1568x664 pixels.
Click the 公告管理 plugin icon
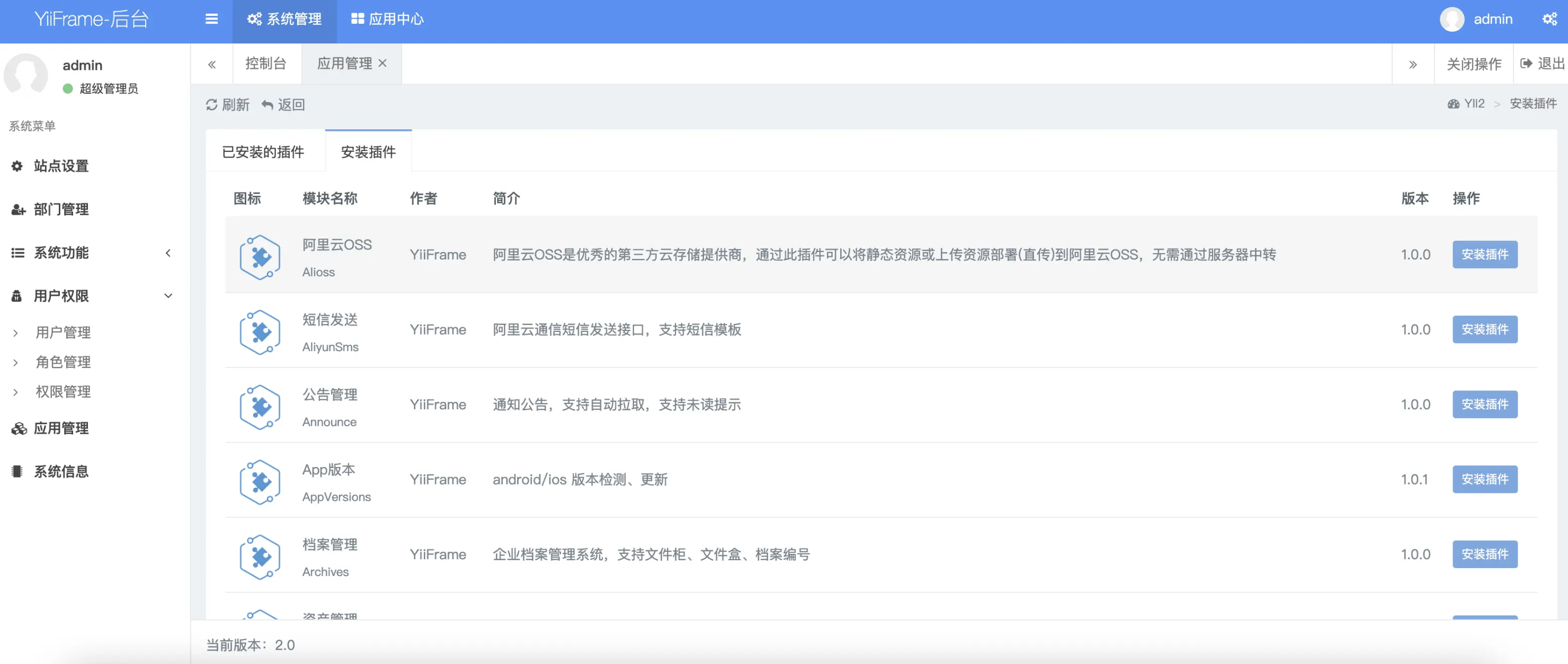pyautogui.click(x=260, y=407)
